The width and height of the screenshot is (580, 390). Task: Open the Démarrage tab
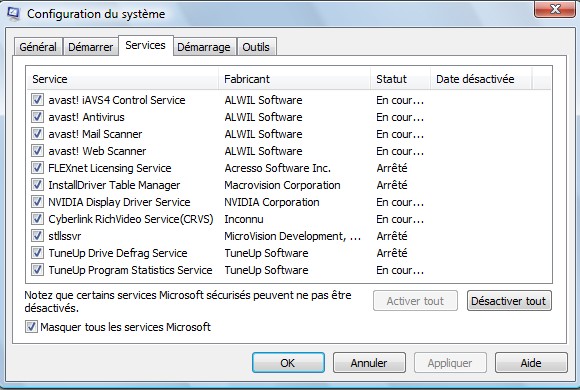(x=204, y=47)
